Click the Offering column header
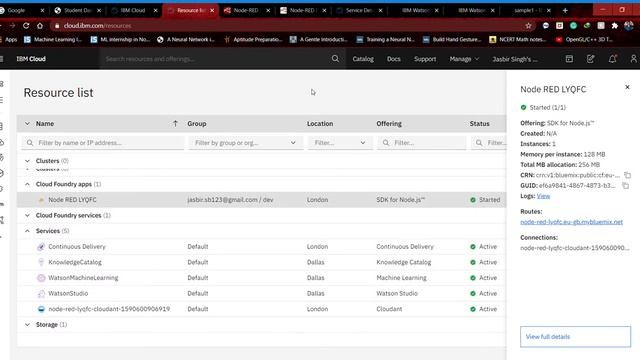Screen dimensions: 640x360 coord(389,123)
